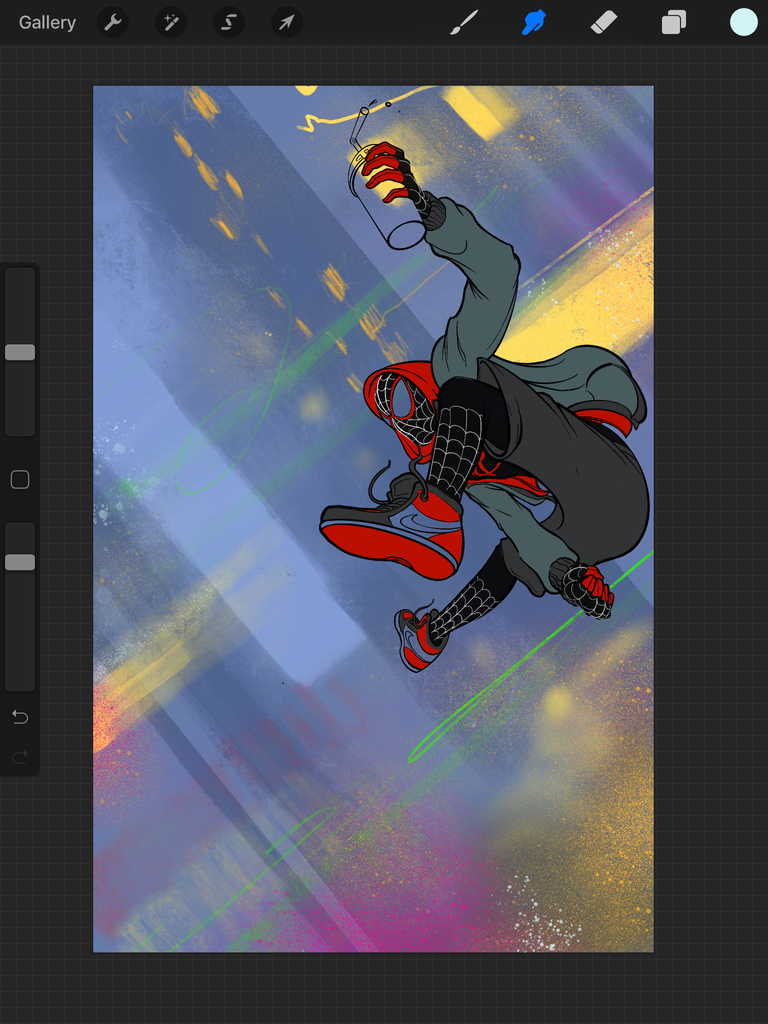Adjust the brush size slider handle

click(x=20, y=353)
